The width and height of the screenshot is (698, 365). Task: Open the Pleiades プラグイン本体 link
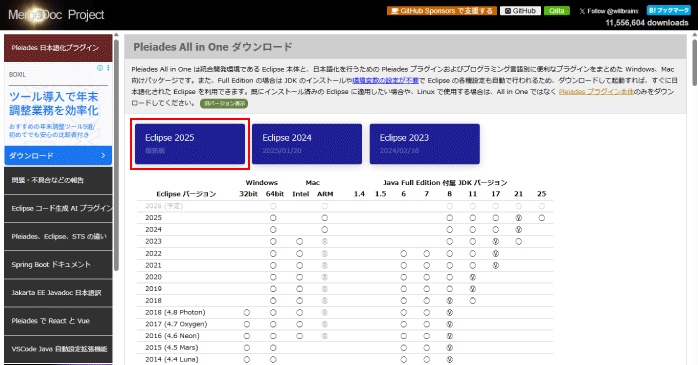tap(596, 92)
